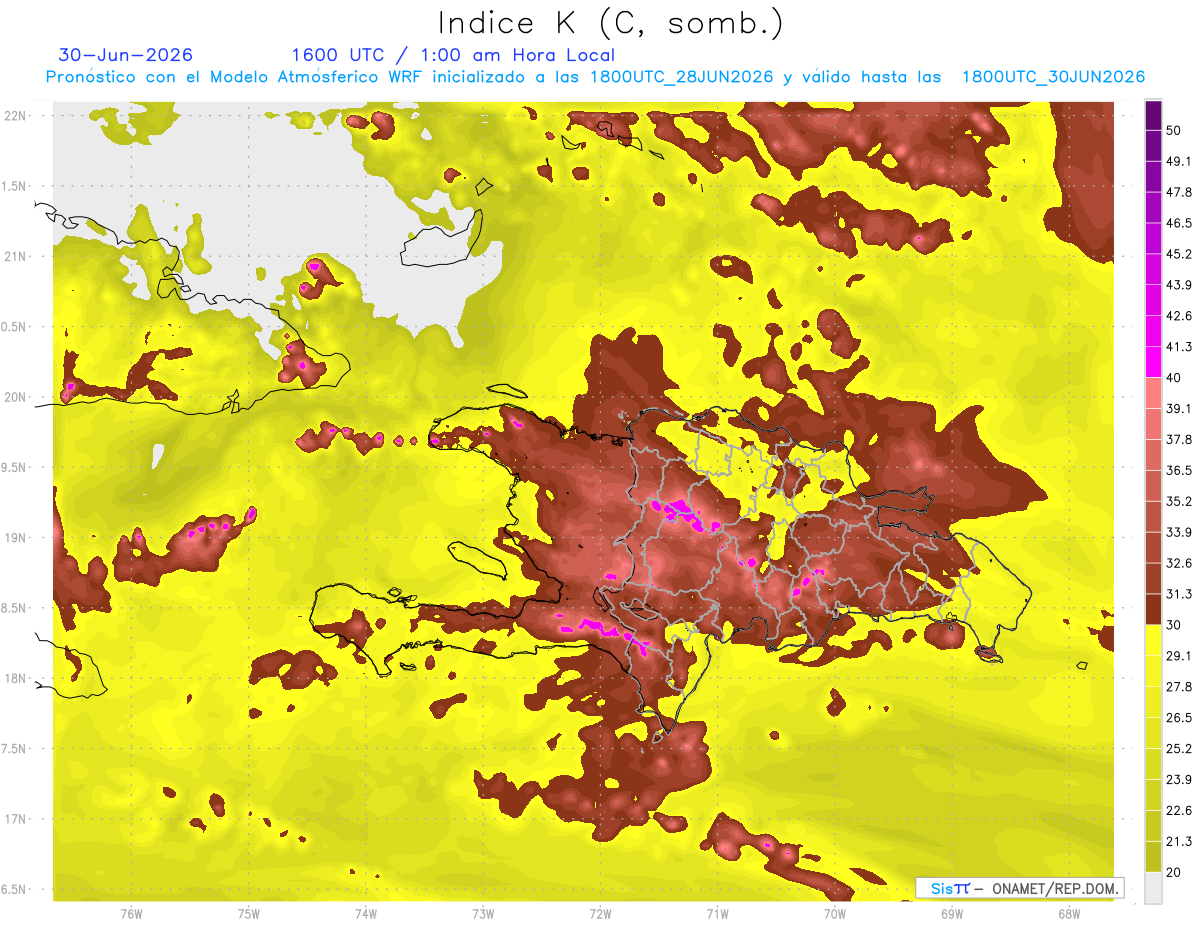The image size is (1200, 927).
Task: Click colorbar value "31.3"
Action: (1179, 594)
